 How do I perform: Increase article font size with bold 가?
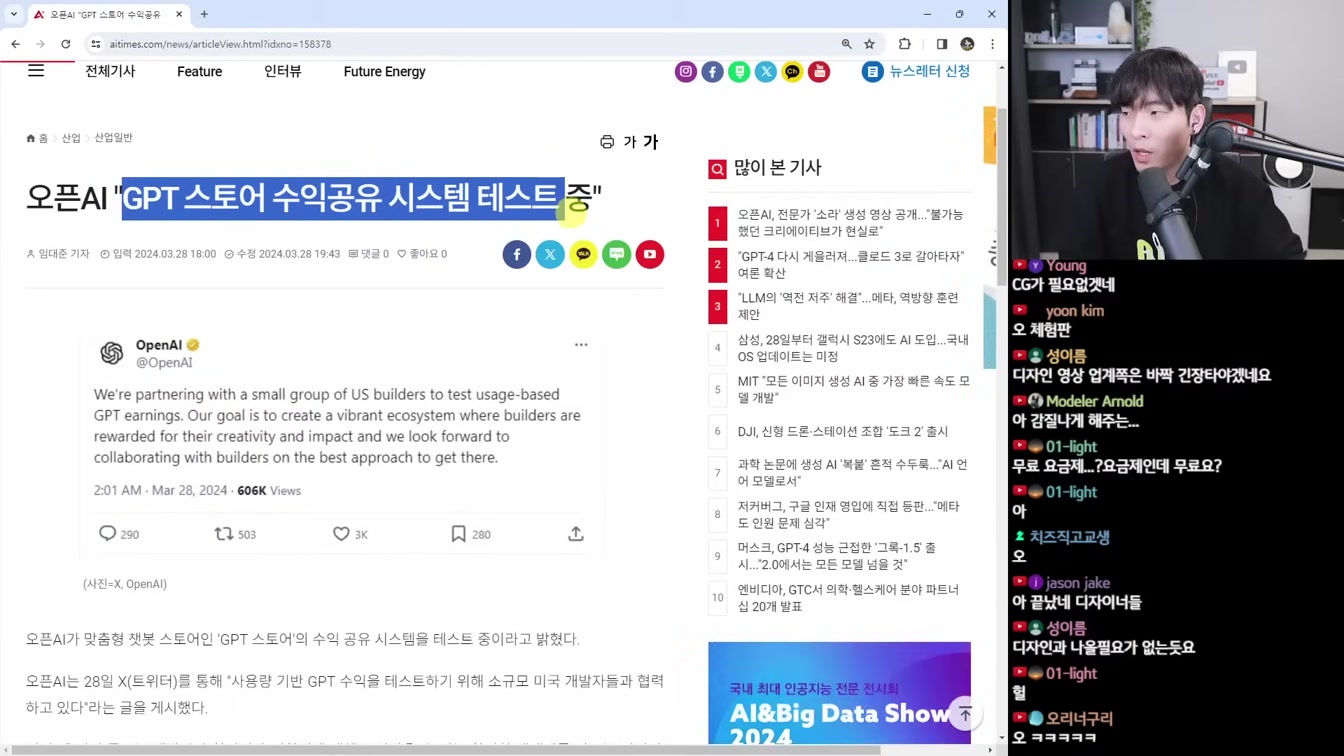651,142
